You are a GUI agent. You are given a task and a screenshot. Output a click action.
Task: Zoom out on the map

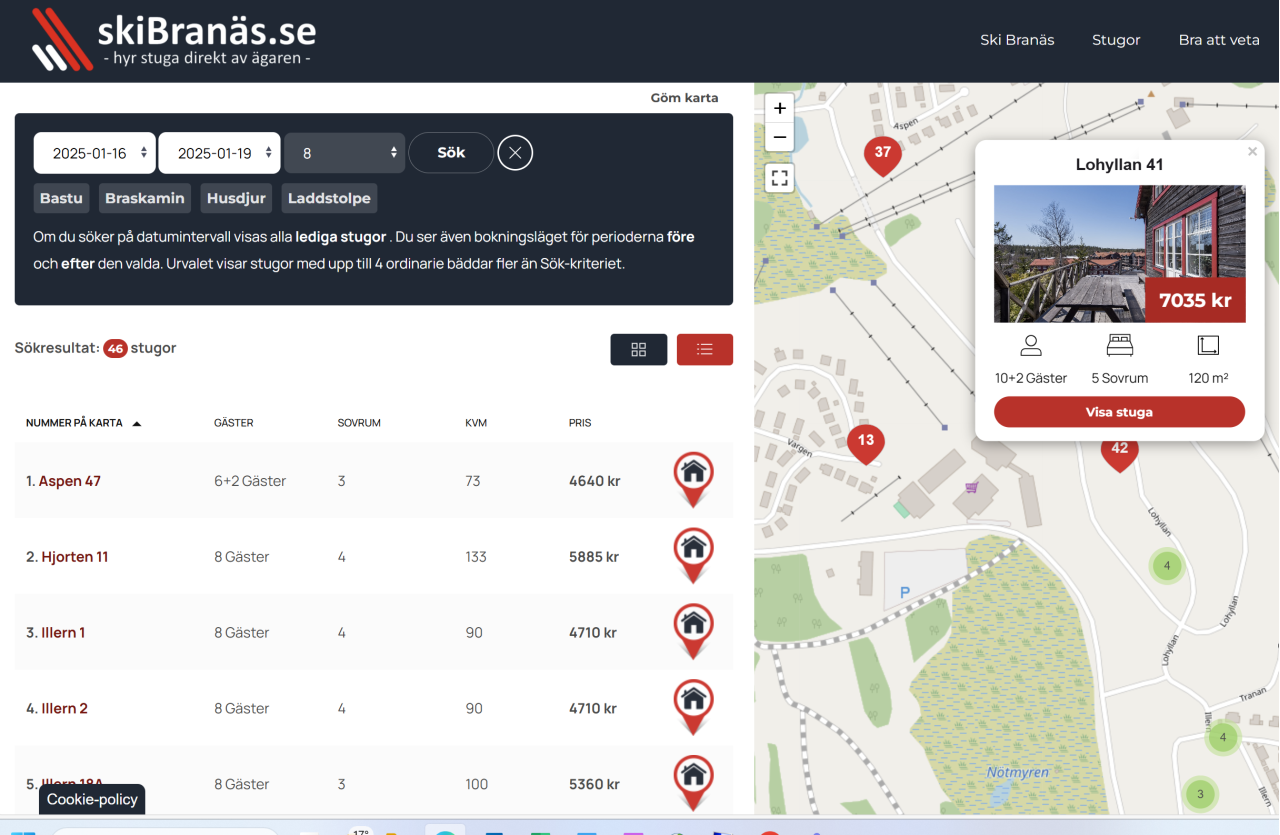[x=780, y=137]
